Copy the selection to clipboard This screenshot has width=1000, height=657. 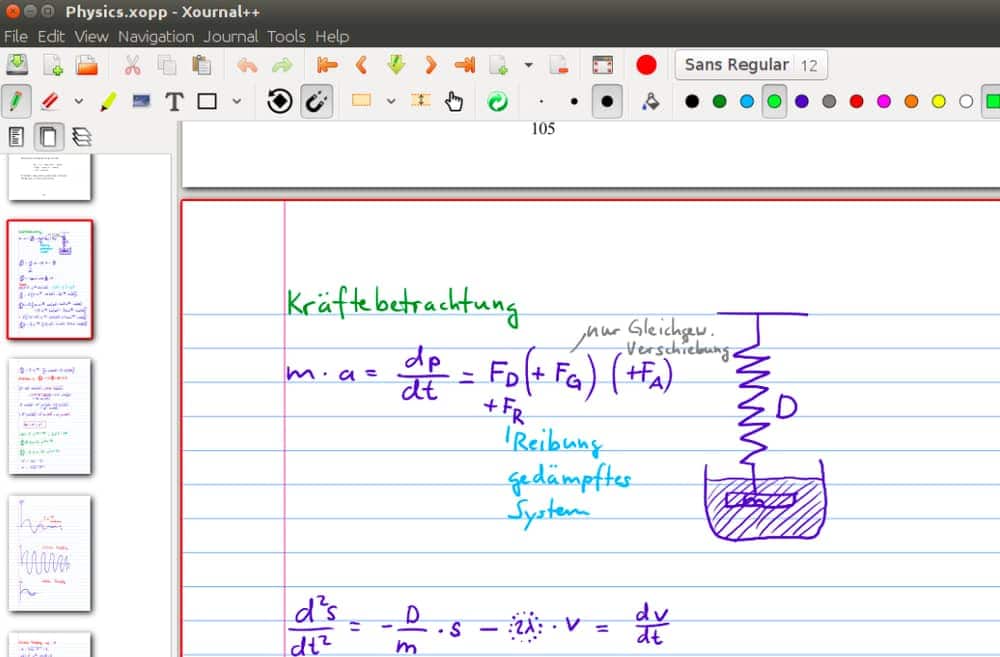[x=166, y=65]
